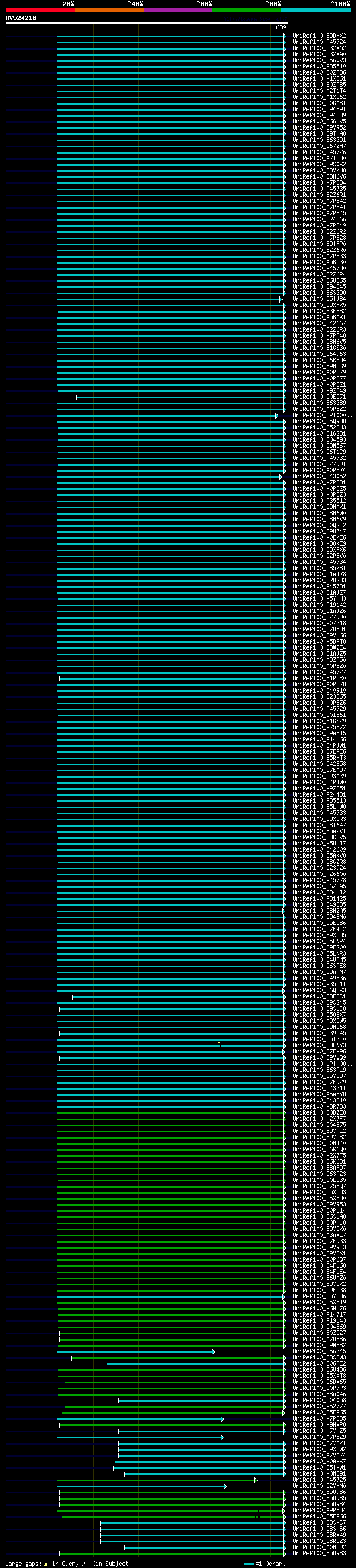Click hit label UniRef100_Q672H7
Image resolution: width=356 pixels, height=1568 pixels.
tap(319, 146)
